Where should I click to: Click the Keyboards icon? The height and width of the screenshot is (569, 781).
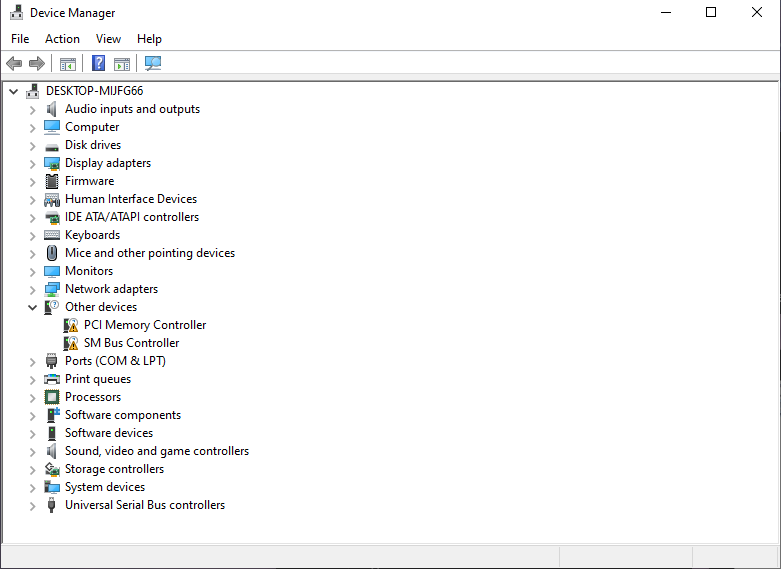[x=52, y=235]
